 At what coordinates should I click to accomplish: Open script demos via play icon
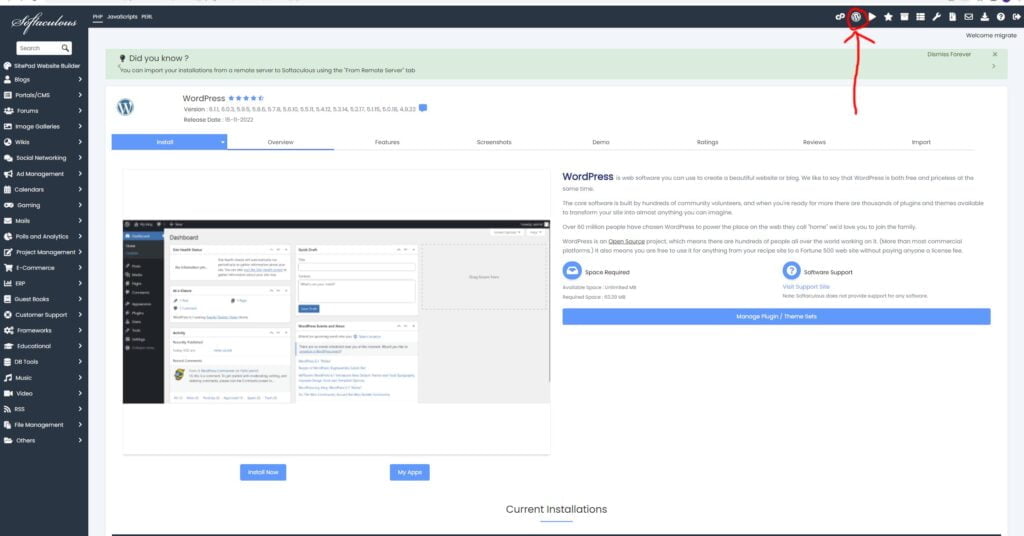click(872, 17)
